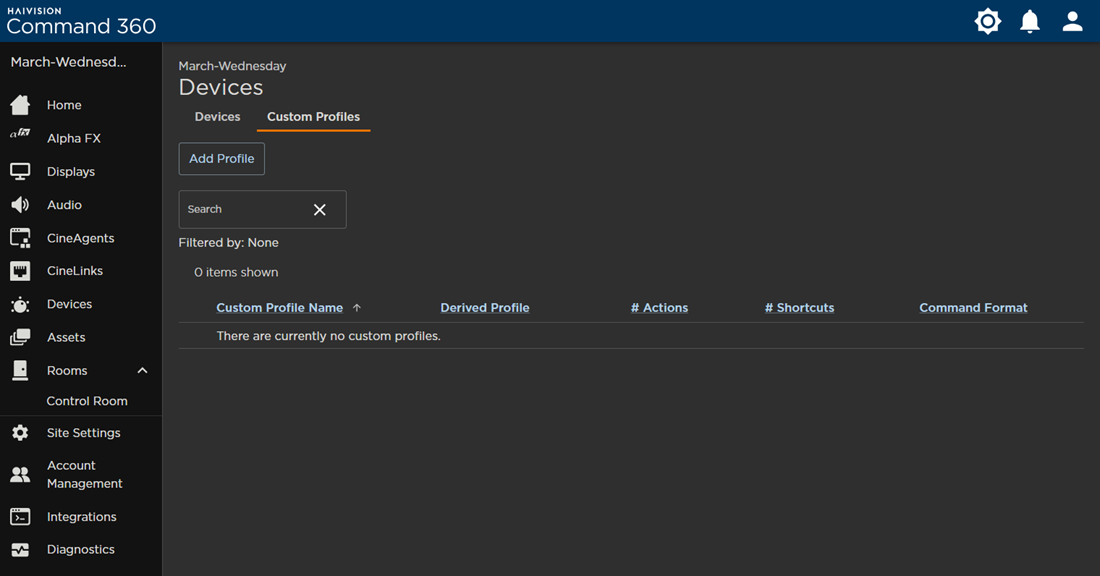Screen dimensions: 1100x576
Task: Click the Alpha FX icon
Action: 20,133
